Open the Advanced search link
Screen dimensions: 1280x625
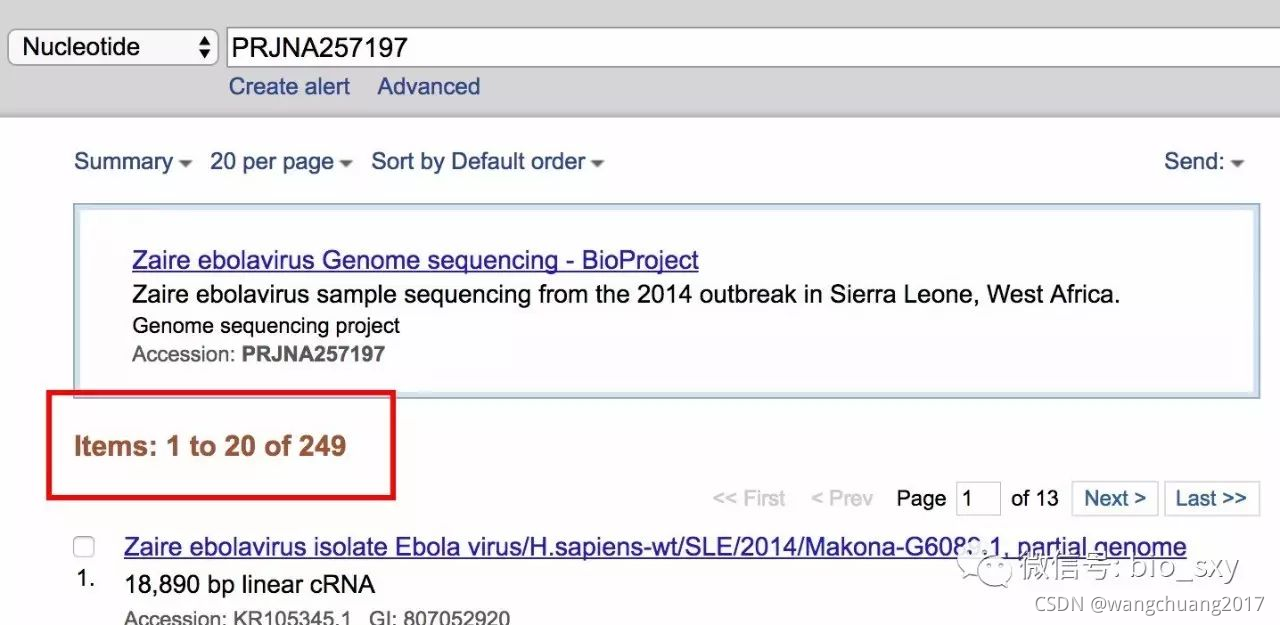coord(428,87)
